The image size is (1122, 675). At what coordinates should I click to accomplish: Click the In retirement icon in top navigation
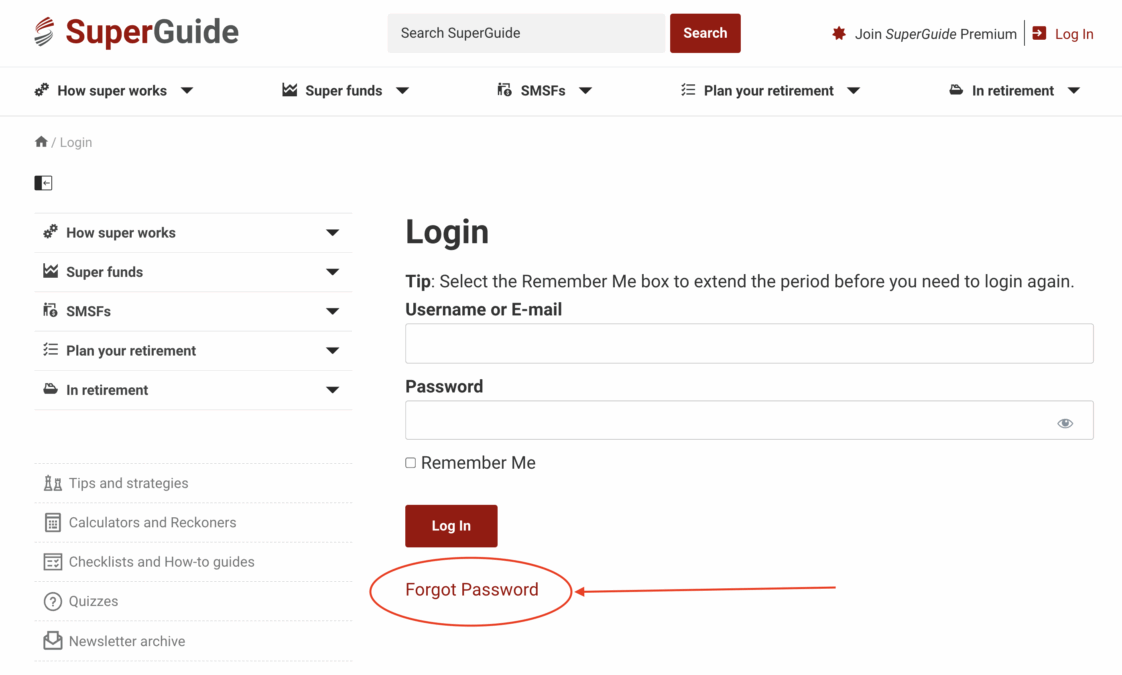pos(956,89)
